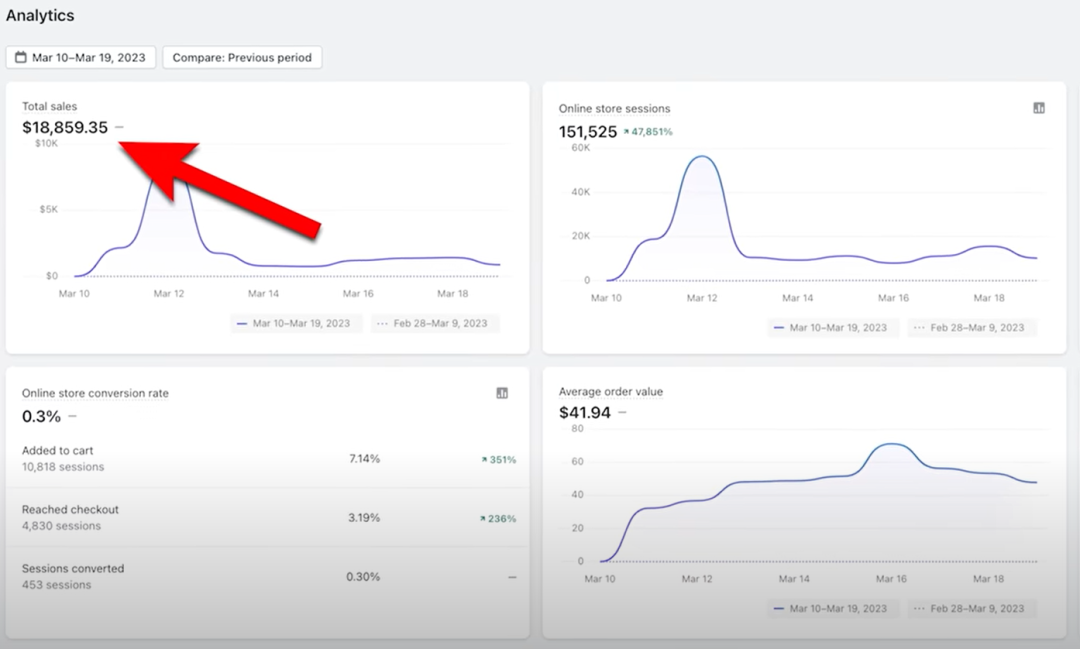Select the Added to cart row
1080x649 pixels.
(x=267, y=459)
